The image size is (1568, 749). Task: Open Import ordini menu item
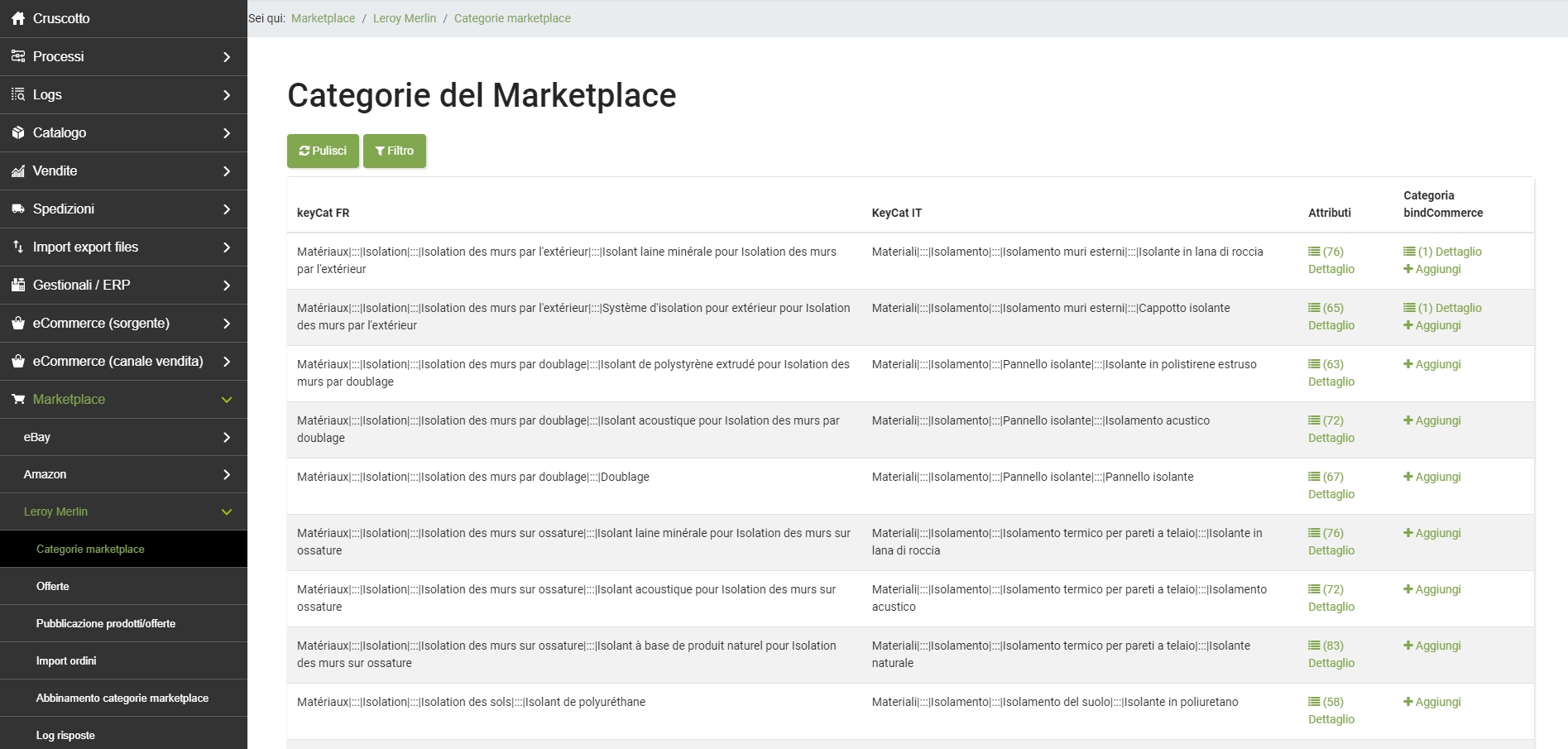tap(66, 660)
